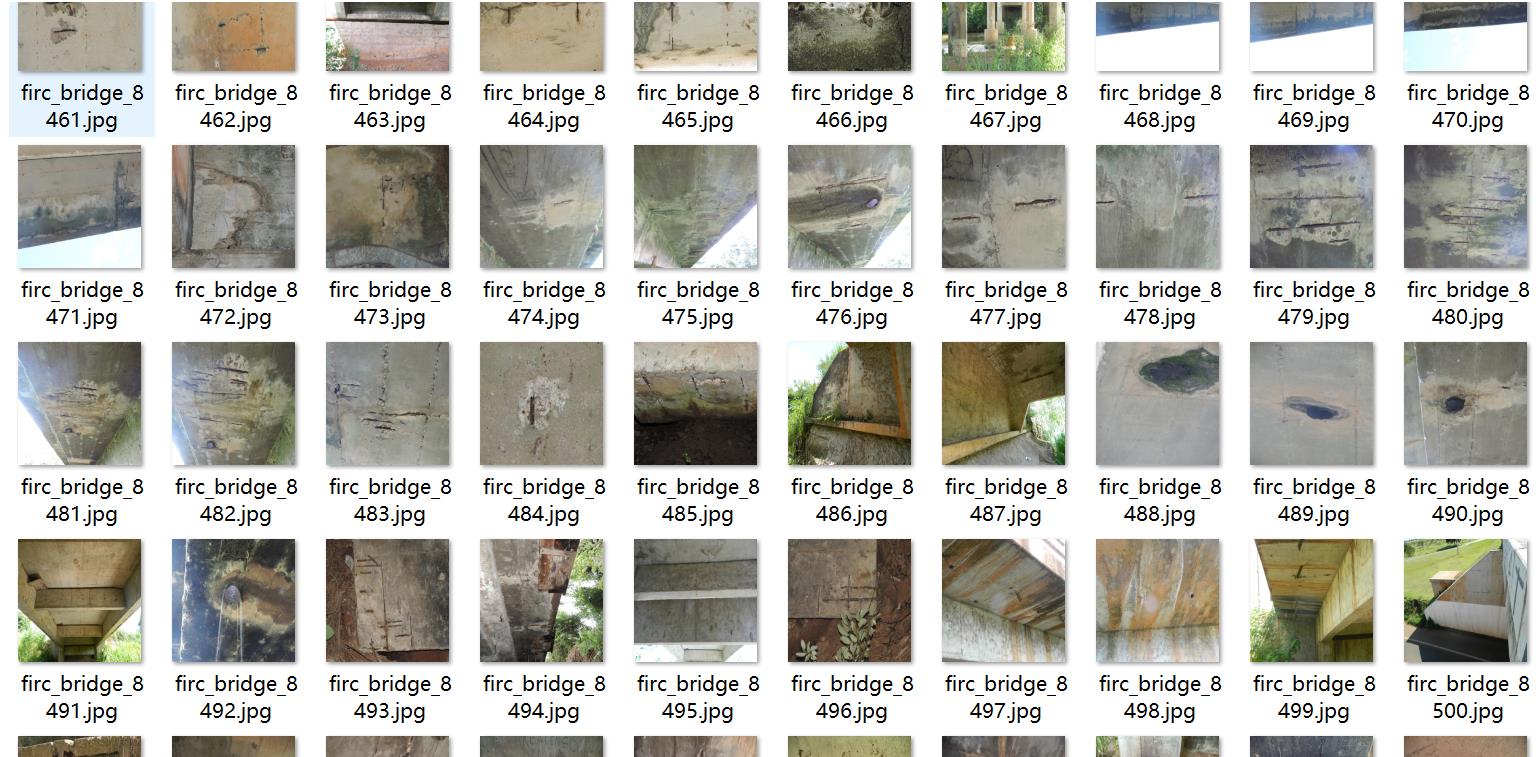
Task: Select the firc_bridge_8467.jpg thumbnail with columns
Action: point(1004,36)
